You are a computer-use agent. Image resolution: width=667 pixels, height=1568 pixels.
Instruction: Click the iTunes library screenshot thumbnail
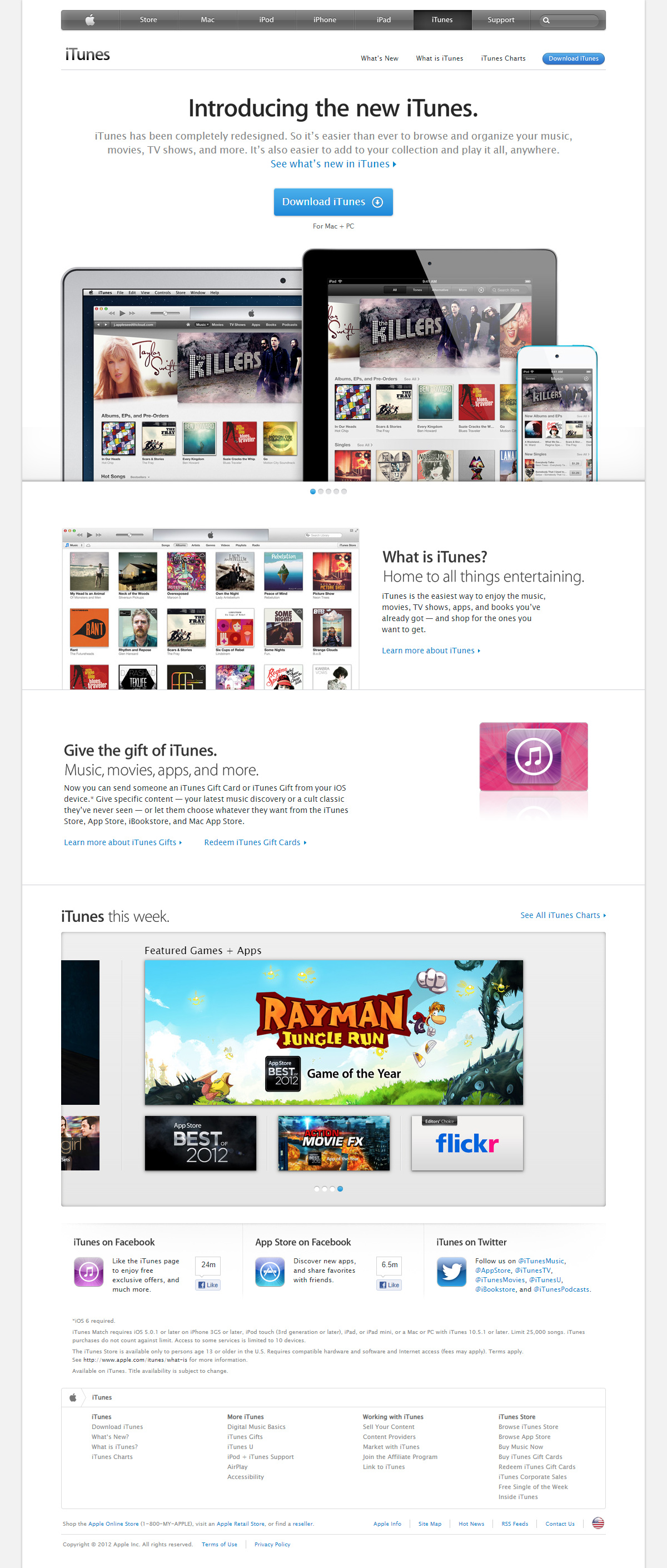[x=211, y=609]
